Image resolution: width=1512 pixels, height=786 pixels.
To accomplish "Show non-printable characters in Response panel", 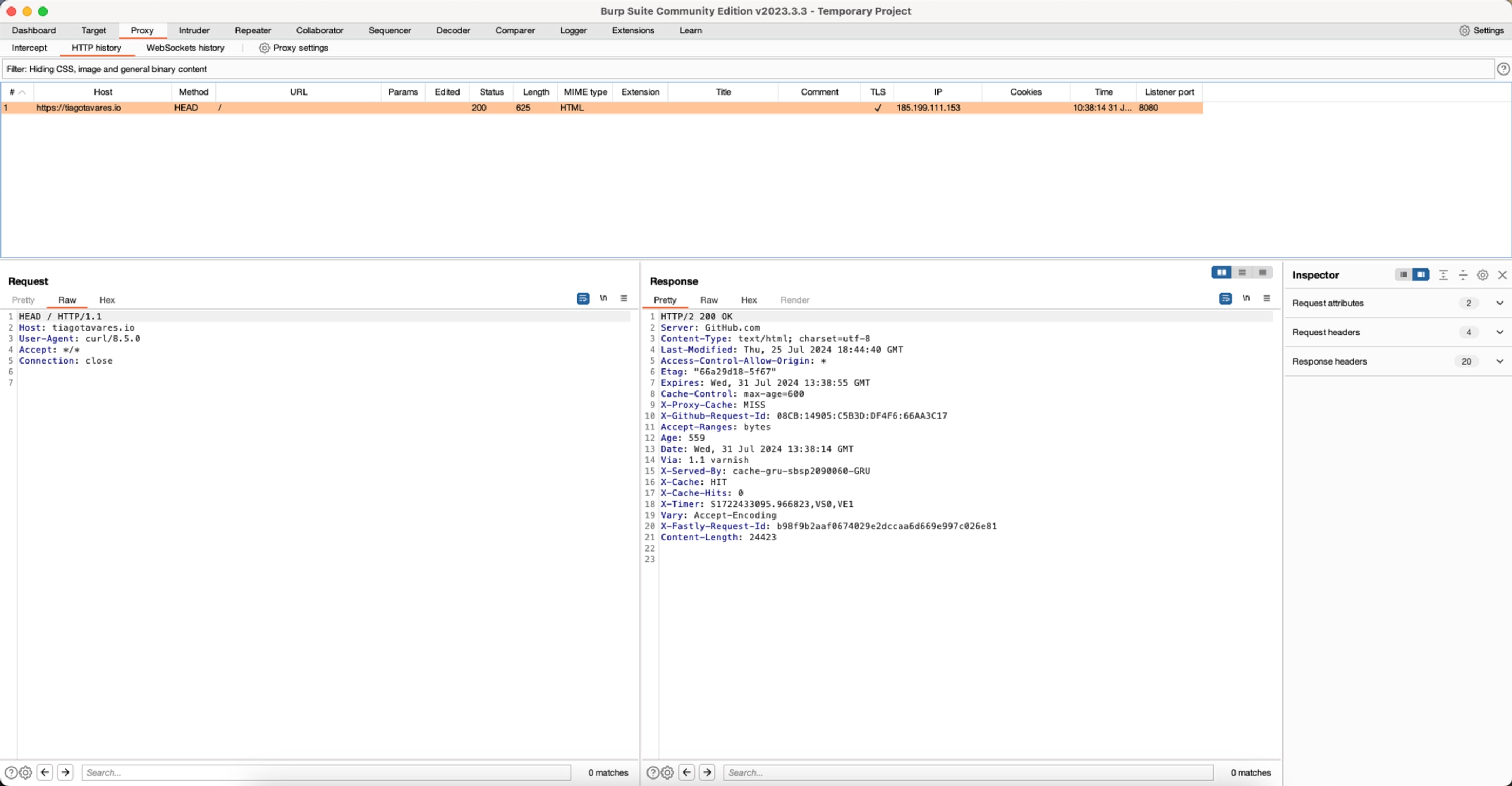I will (1246, 299).
